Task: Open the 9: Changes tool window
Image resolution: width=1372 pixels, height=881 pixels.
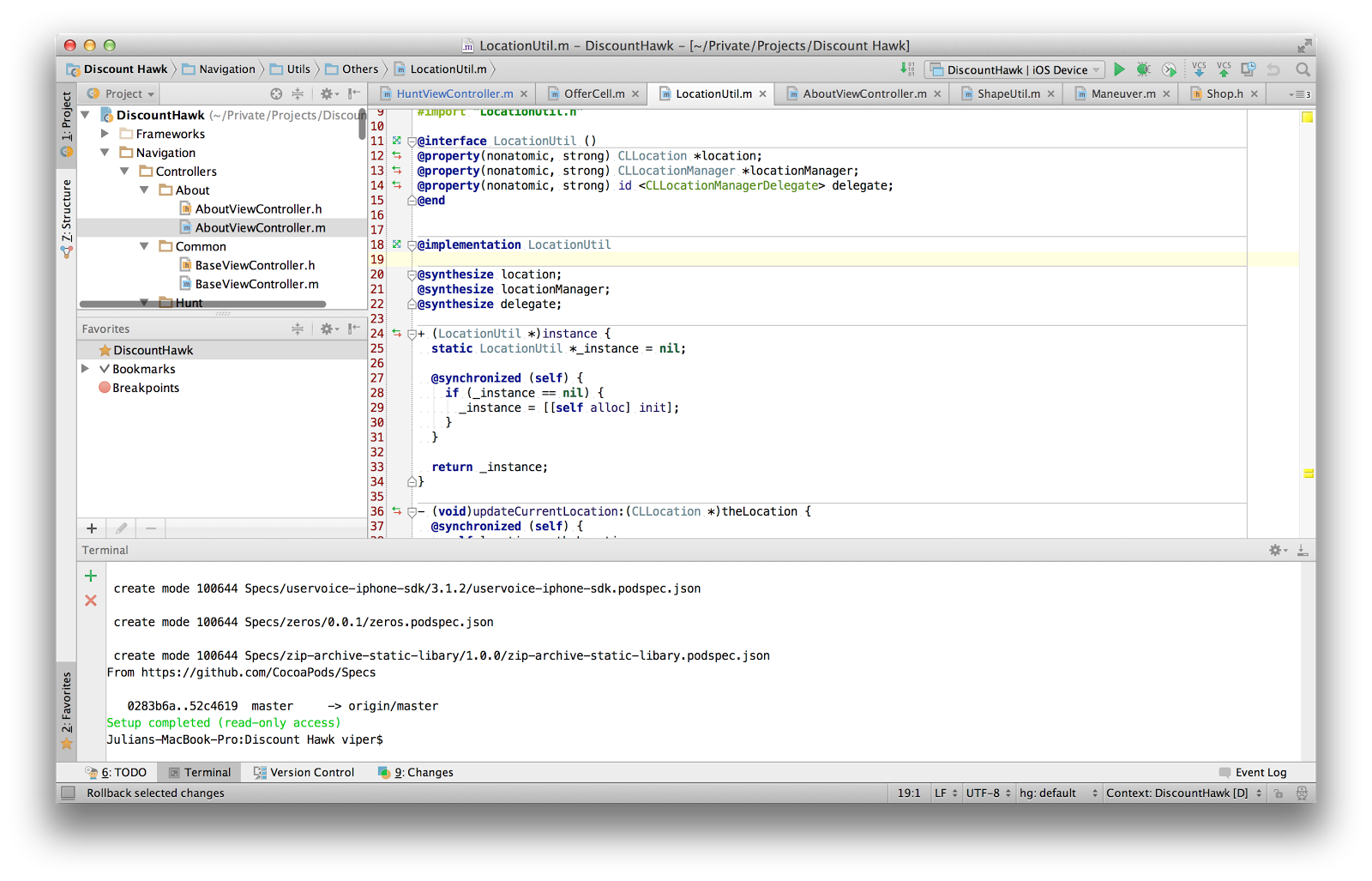Action: coord(416,772)
